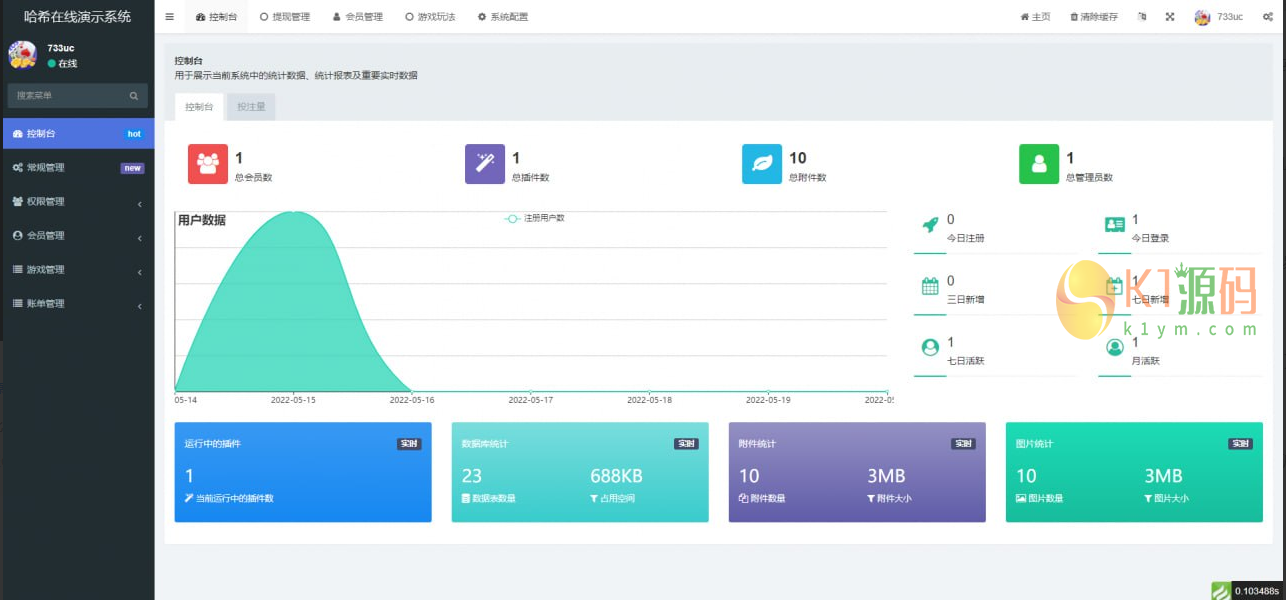Click the red 总会员数 users icon
This screenshot has width=1286, height=600.
pos(208,164)
